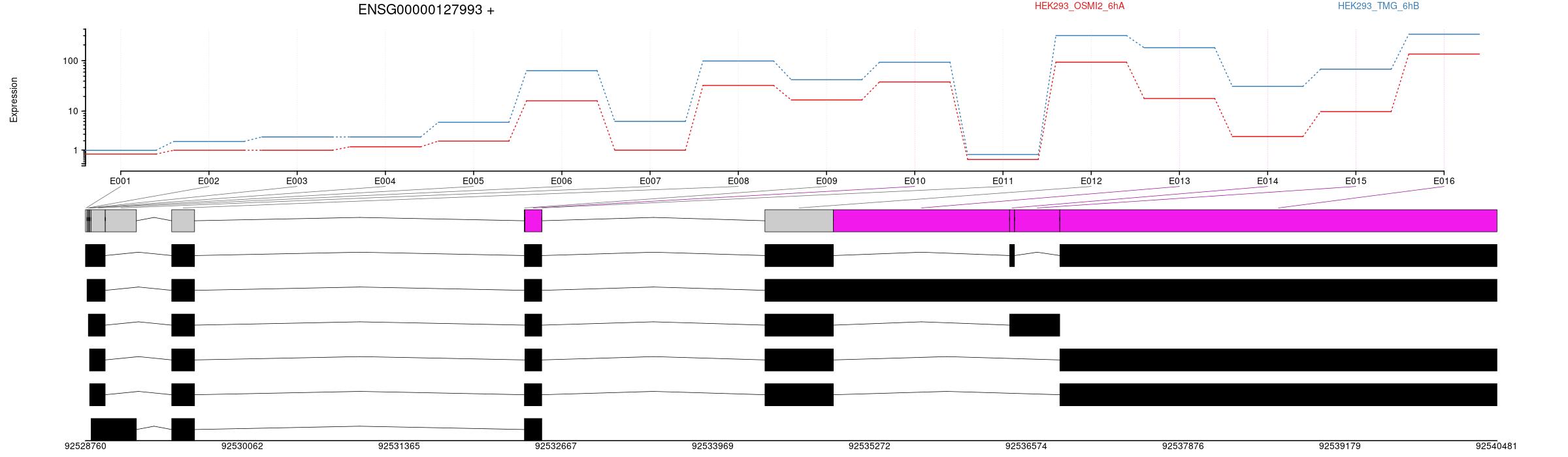
Task: Click exon label E015
Action: pyautogui.click(x=1356, y=181)
